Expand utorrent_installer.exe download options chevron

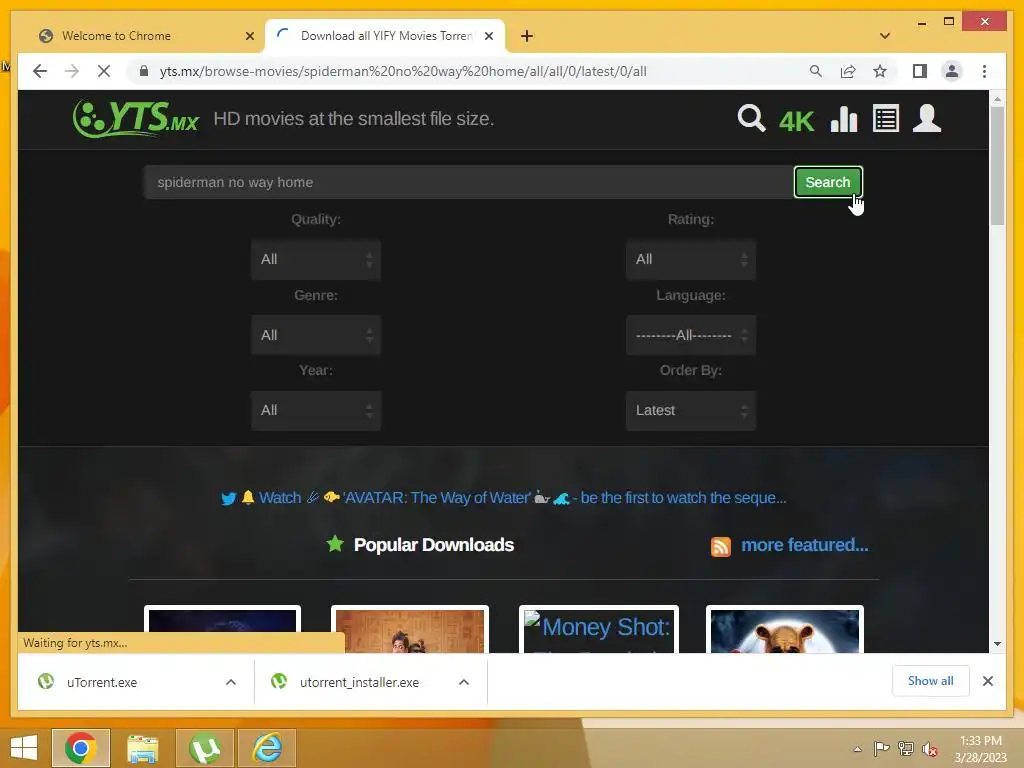[x=464, y=682]
